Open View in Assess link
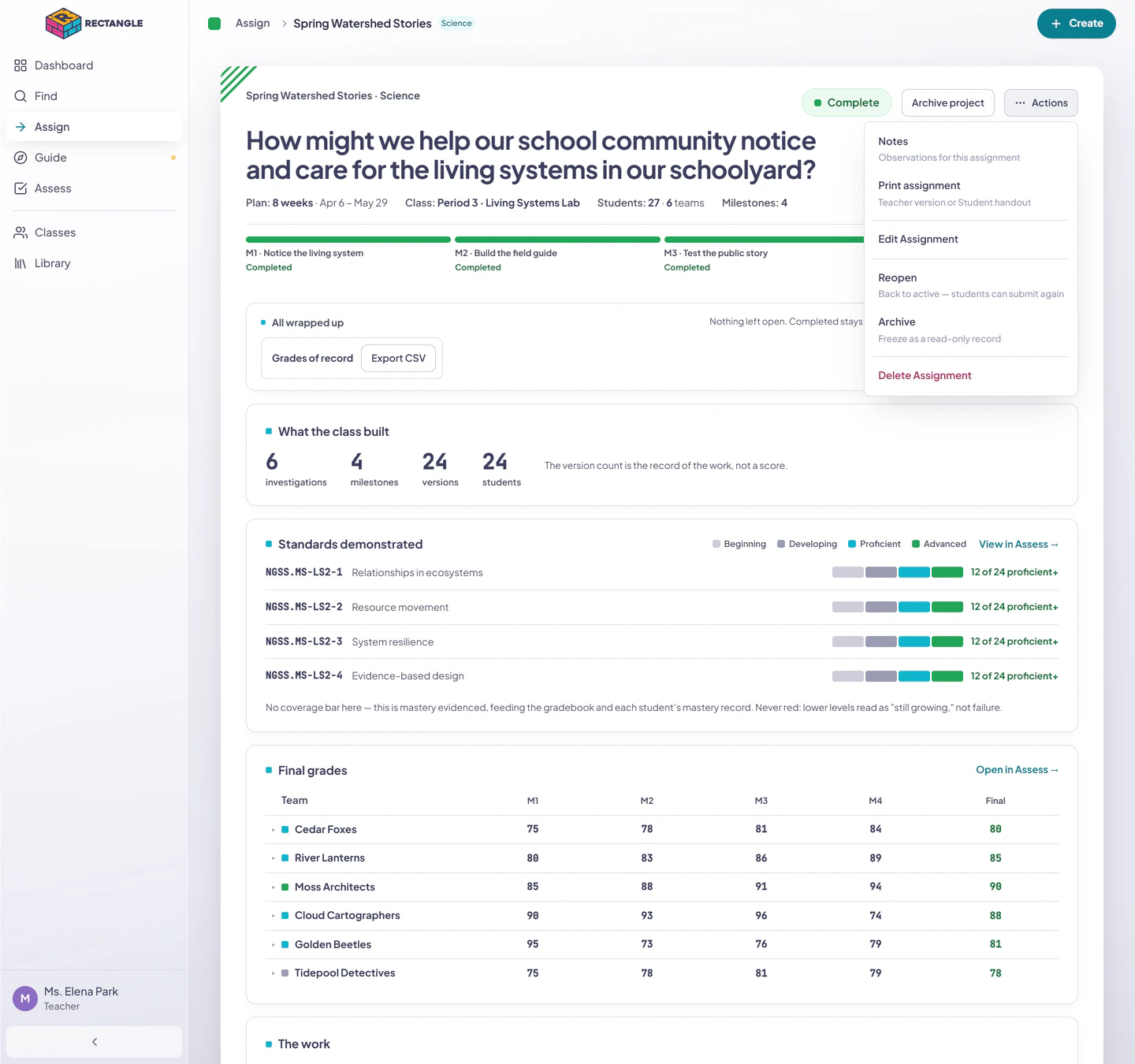The width and height of the screenshot is (1135, 1064). click(x=1018, y=545)
